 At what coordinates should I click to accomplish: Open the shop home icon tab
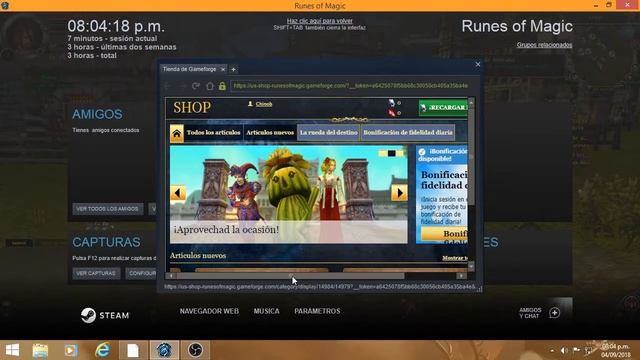[x=177, y=133]
